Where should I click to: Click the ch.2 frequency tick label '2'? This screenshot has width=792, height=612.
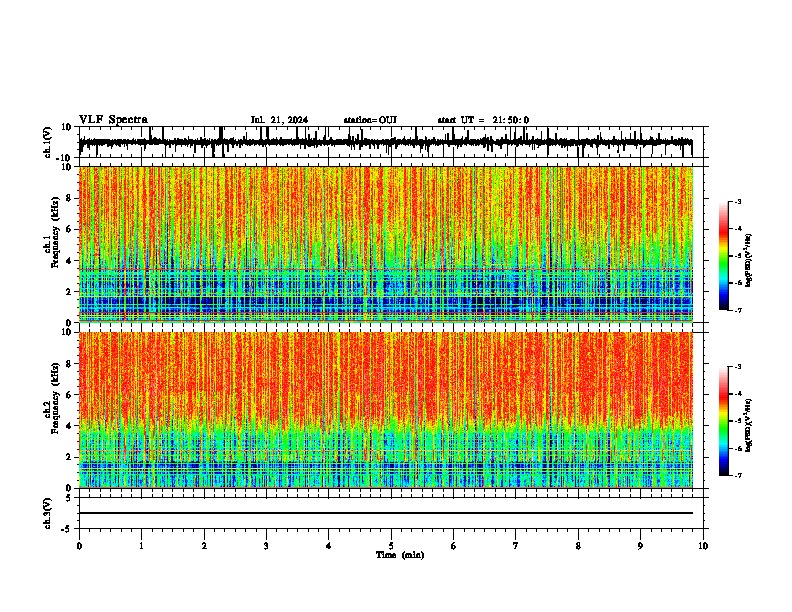(69, 457)
